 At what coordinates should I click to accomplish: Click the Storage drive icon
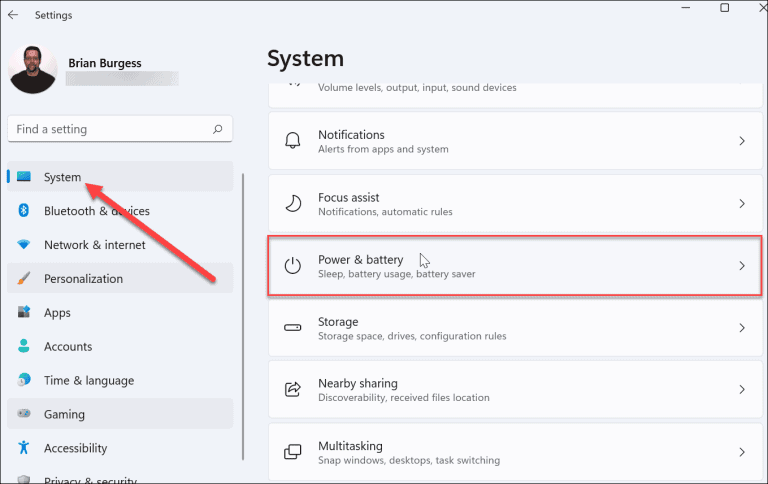point(293,328)
